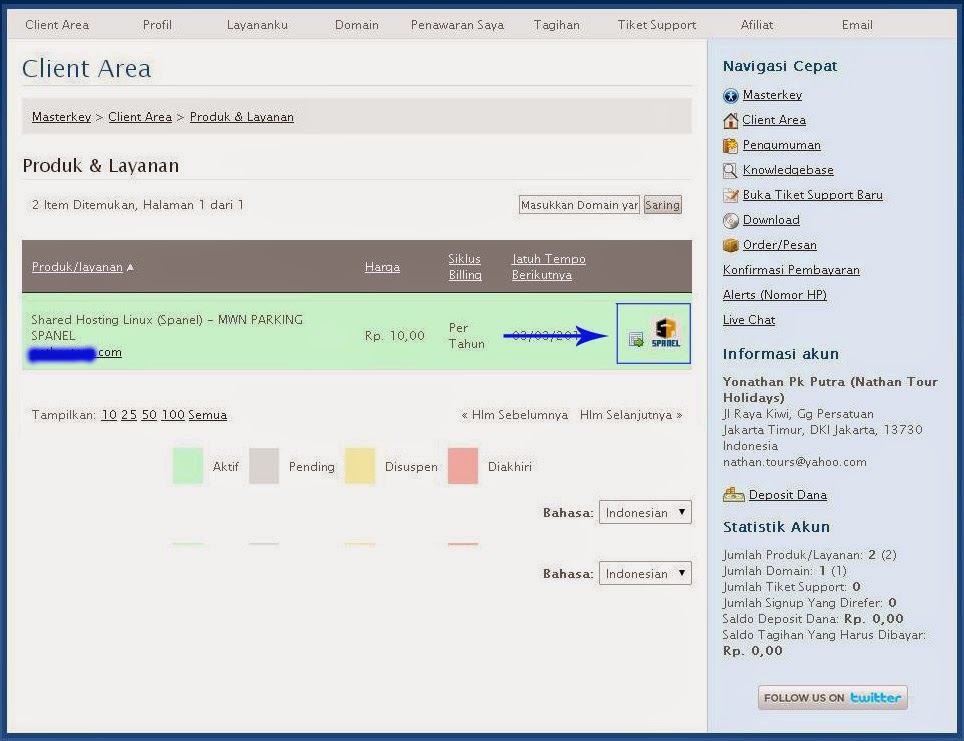Open the Domain menu

coord(357,25)
